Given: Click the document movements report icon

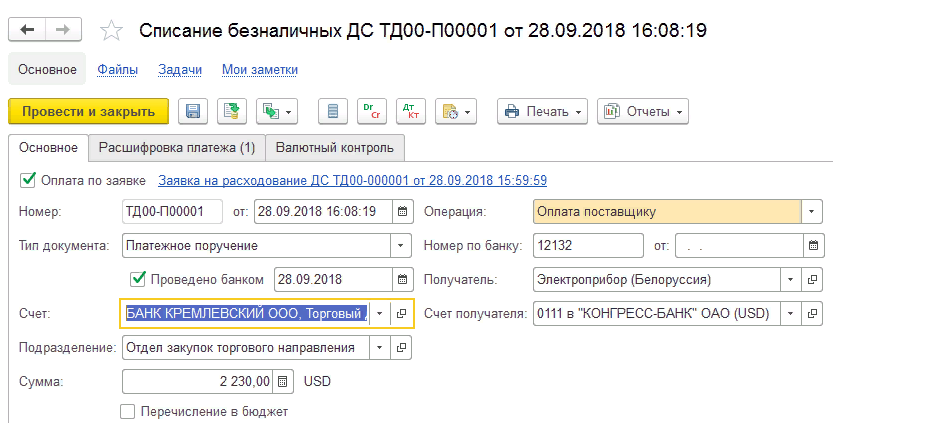Looking at the screenshot, I should [333, 111].
